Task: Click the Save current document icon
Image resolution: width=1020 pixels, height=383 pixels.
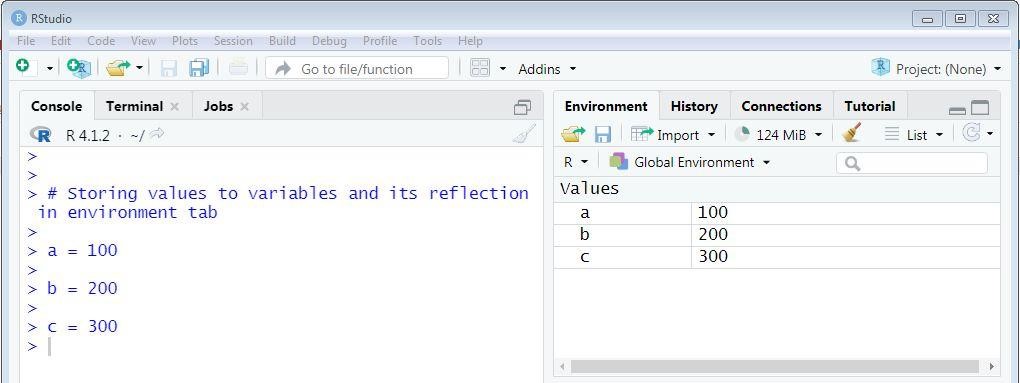Action: (168, 68)
